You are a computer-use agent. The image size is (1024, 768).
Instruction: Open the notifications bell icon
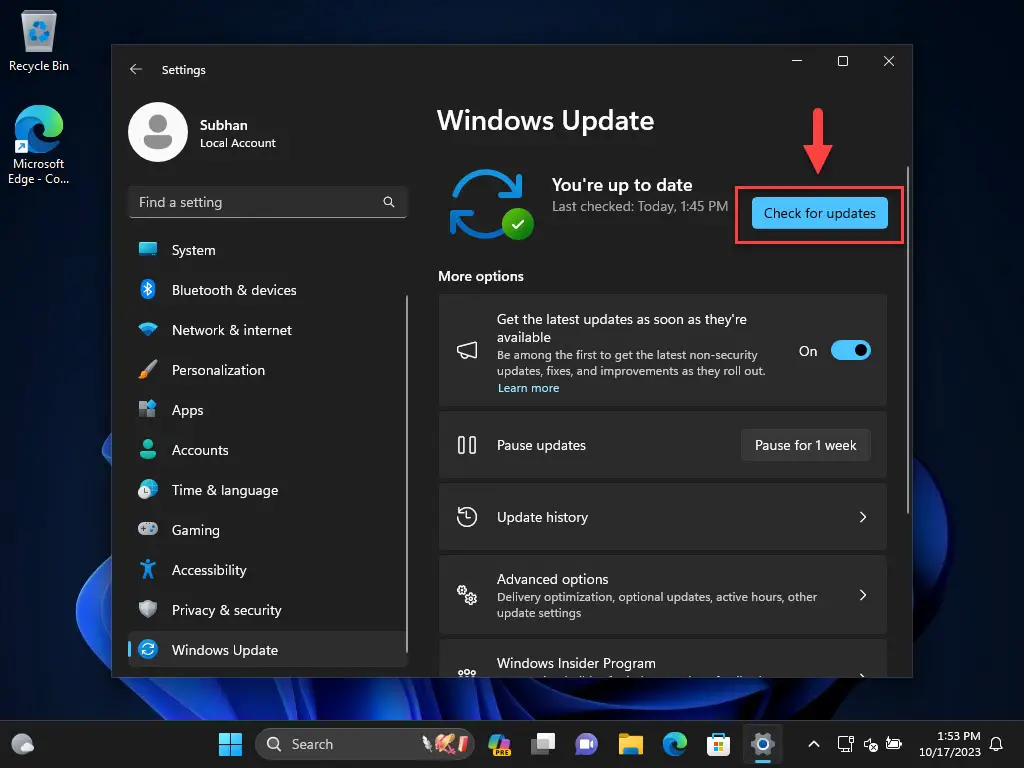coord(996,744)
